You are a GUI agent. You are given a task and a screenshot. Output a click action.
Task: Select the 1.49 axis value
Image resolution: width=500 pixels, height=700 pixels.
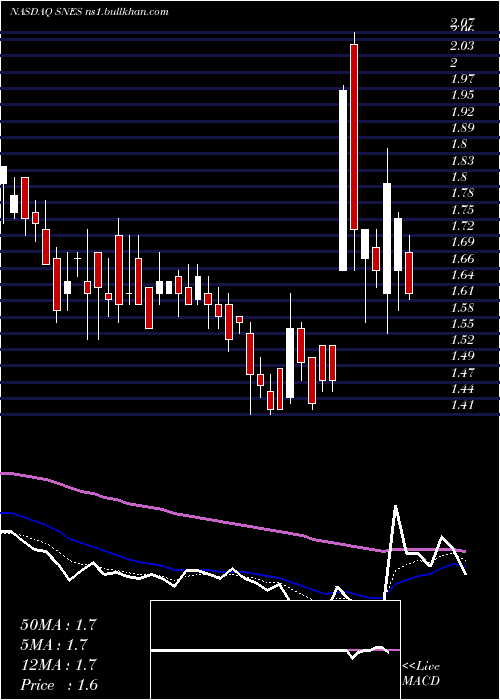click(x=462, y=357)
